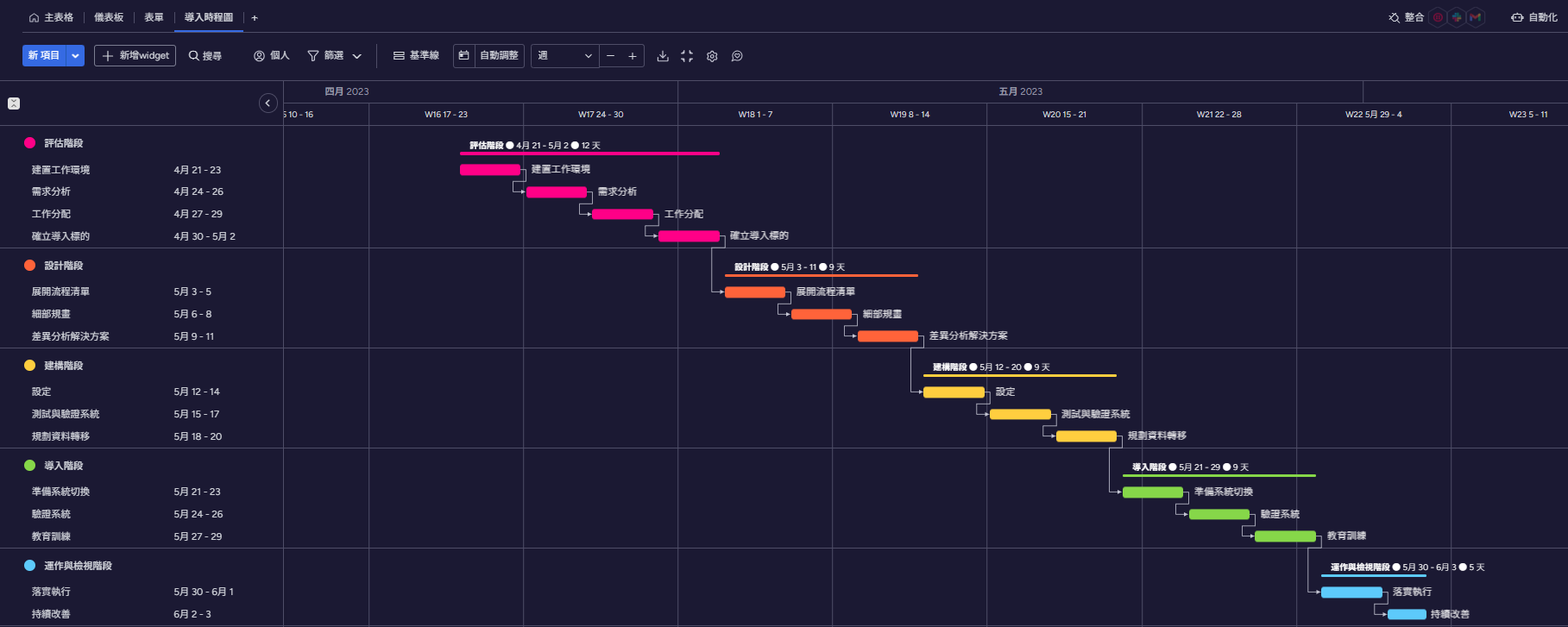This screenshot has height=627, width=1568.
Task: Toggle the 基準線 baseline option
Action: pyautogui.click(x=416, y=56)
